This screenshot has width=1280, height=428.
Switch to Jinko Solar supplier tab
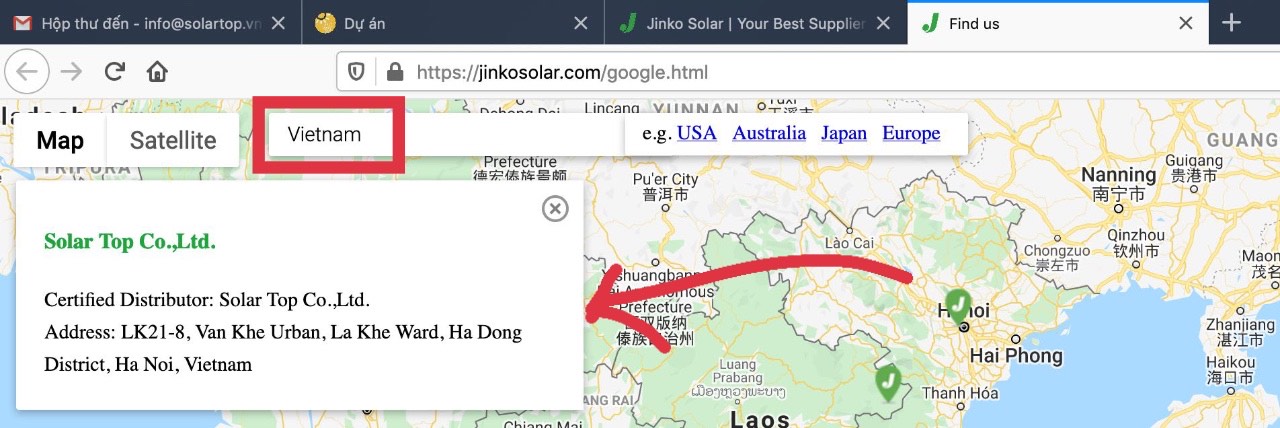(755, 23)
